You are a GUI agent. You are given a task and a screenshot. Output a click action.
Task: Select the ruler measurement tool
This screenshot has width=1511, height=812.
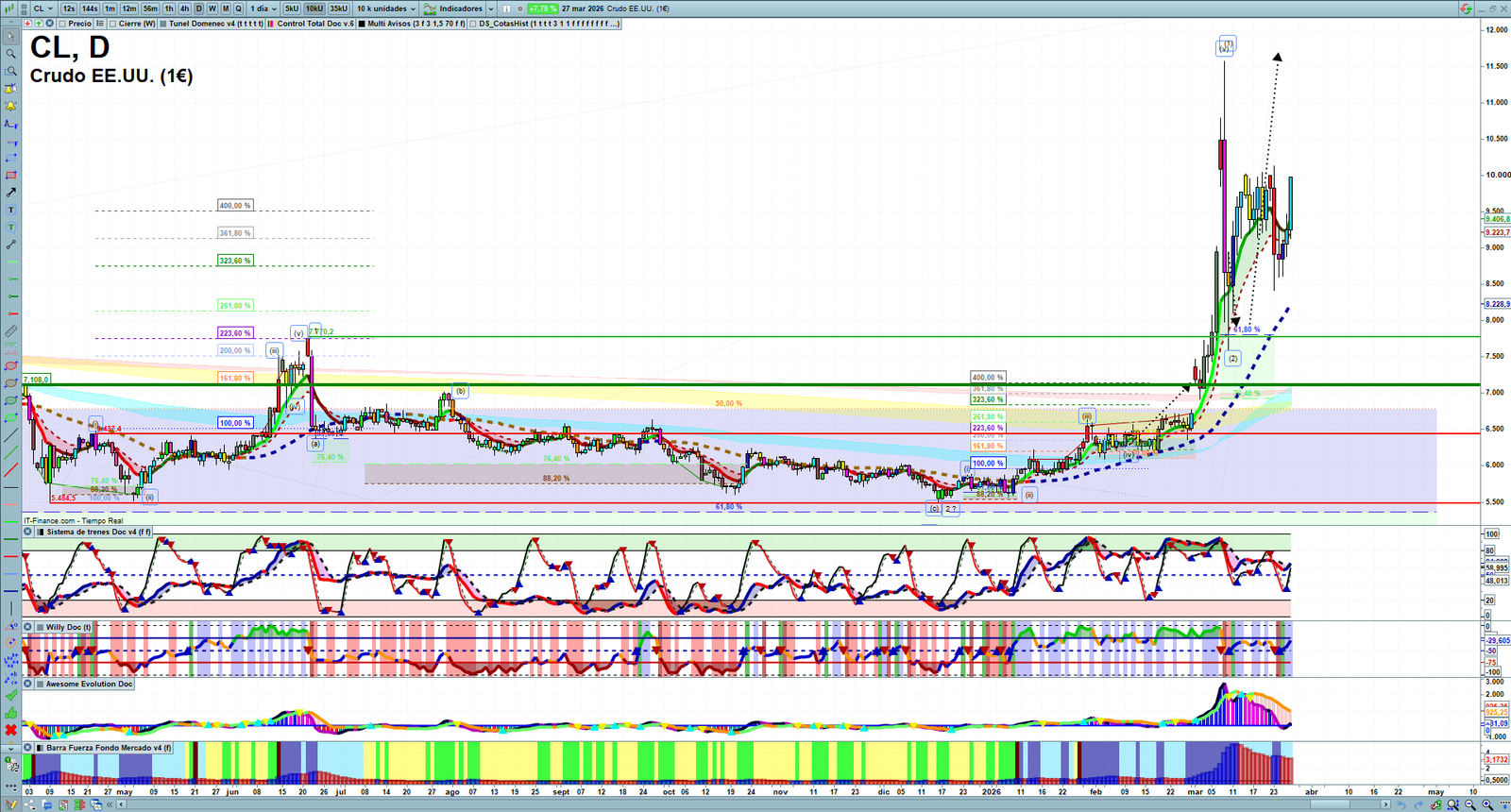coord(10,331)
